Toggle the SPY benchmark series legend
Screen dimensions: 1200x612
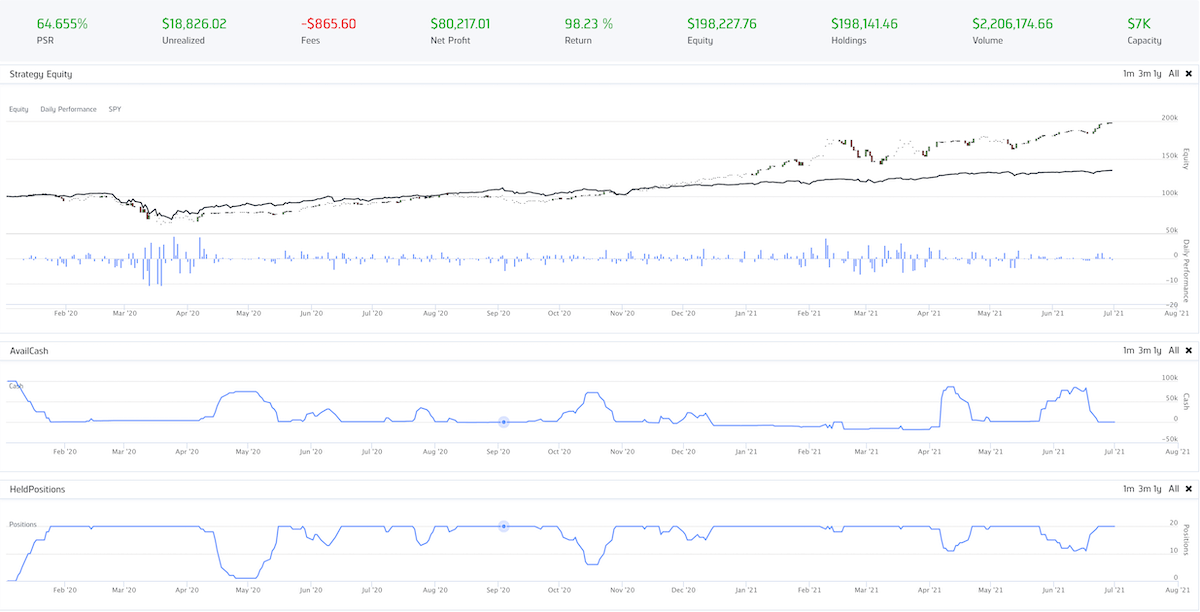click(x=114, y=109)
